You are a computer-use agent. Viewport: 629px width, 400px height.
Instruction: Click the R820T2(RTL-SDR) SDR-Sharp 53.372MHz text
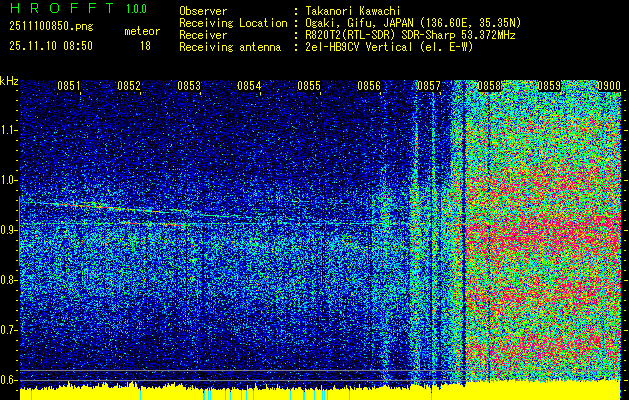click(410, 35)
